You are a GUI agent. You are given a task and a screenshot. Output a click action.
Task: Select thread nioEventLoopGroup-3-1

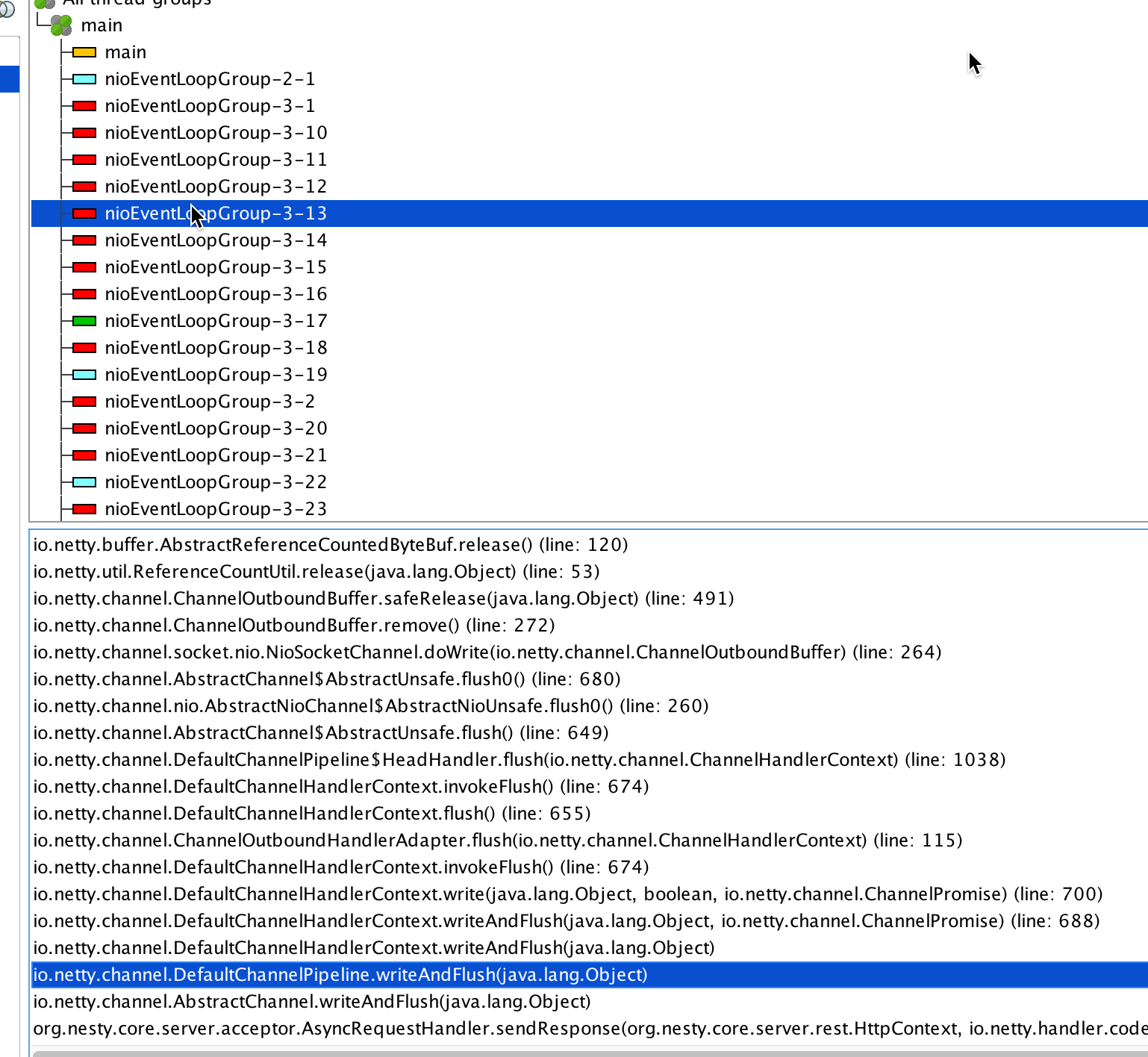210,106
